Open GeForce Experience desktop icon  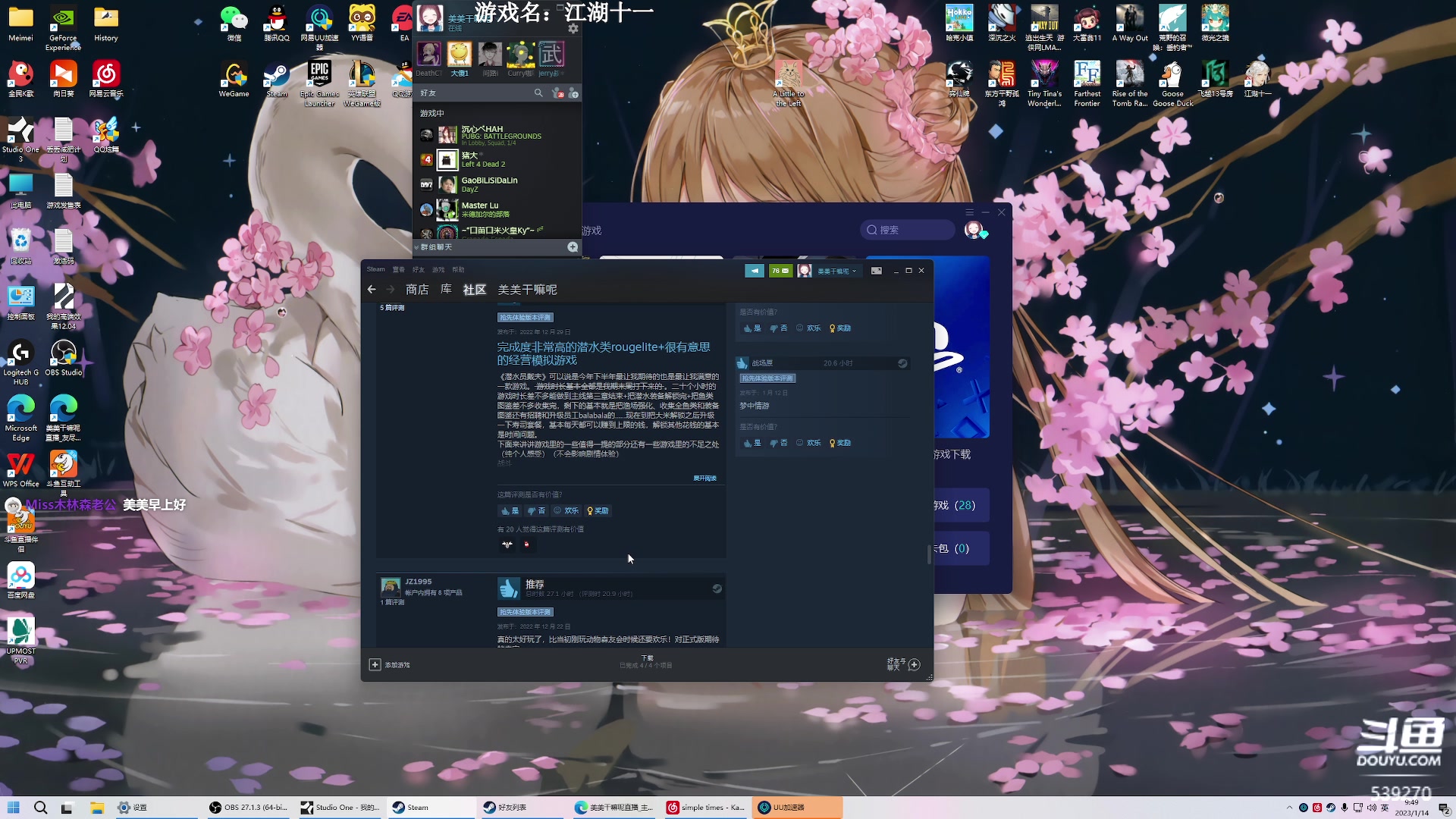pos(63,28)
